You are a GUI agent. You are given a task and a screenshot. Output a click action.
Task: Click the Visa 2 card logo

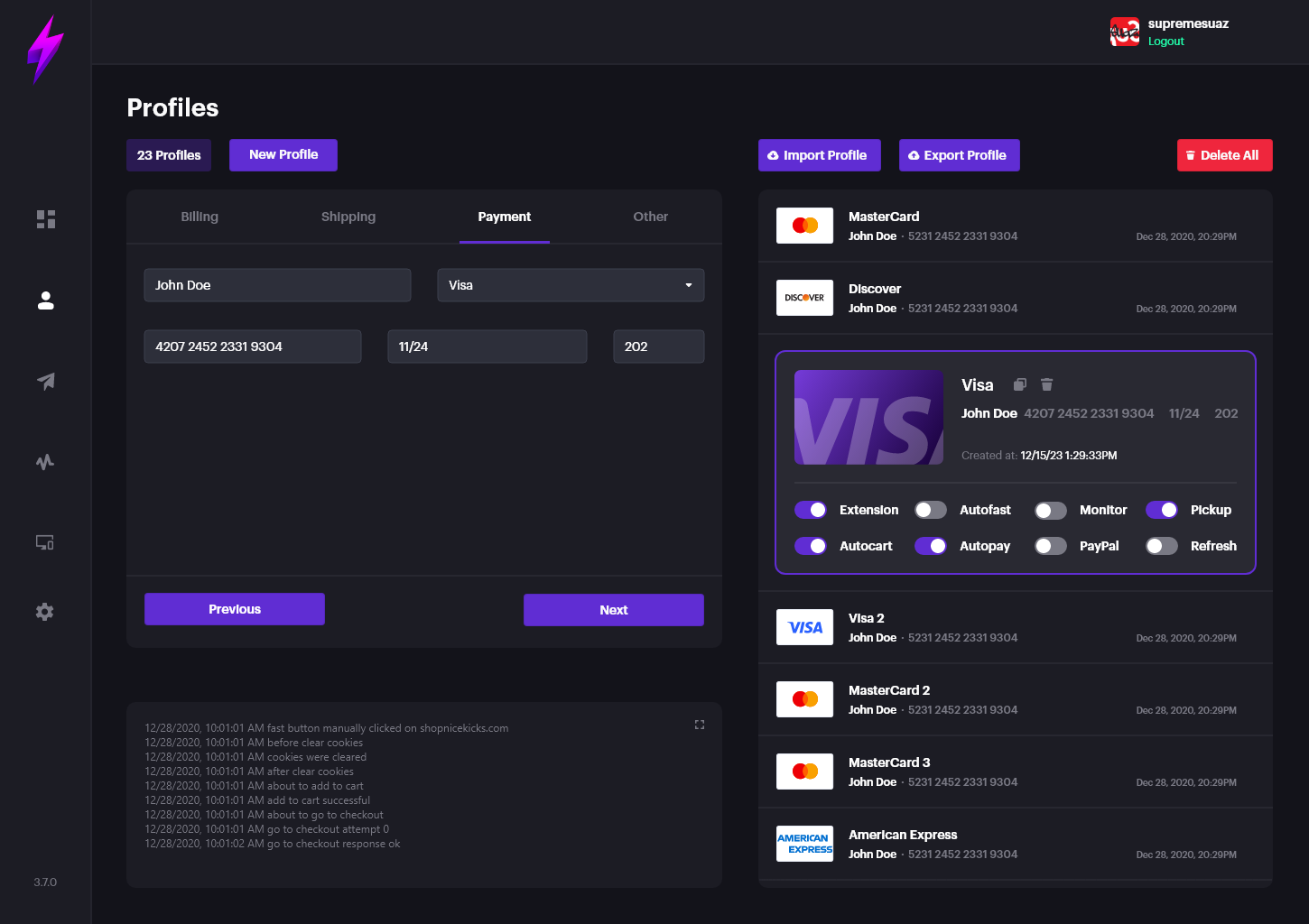pos(805,627)
